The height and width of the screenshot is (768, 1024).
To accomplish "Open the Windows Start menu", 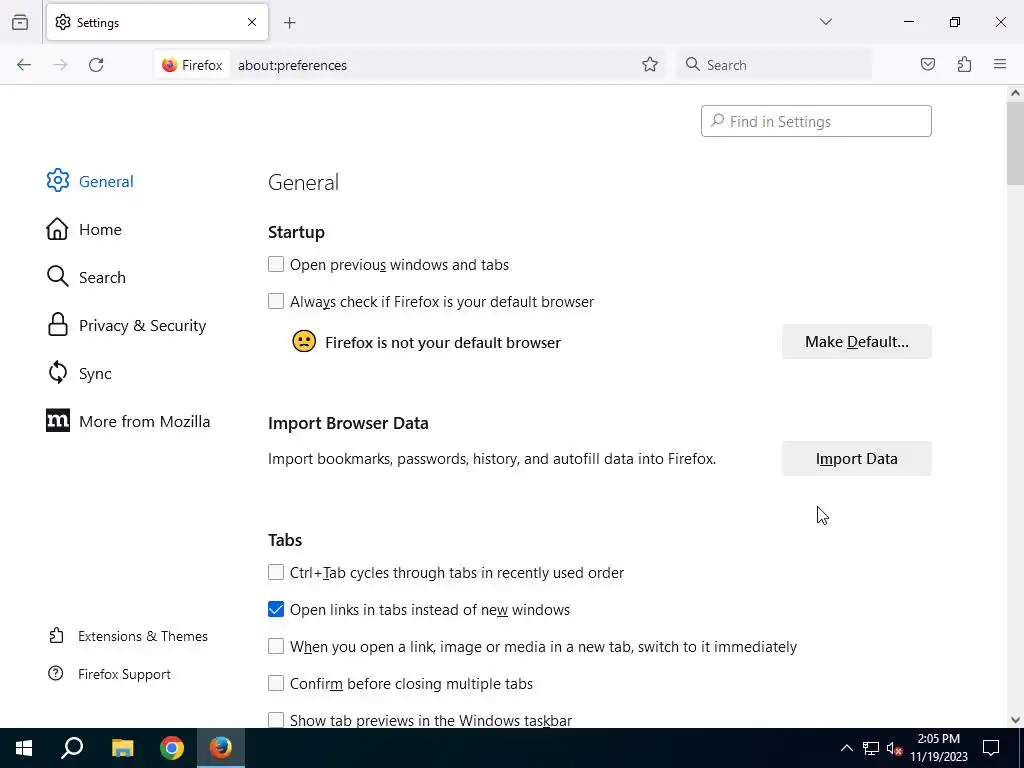I will (x=24, y=748).
